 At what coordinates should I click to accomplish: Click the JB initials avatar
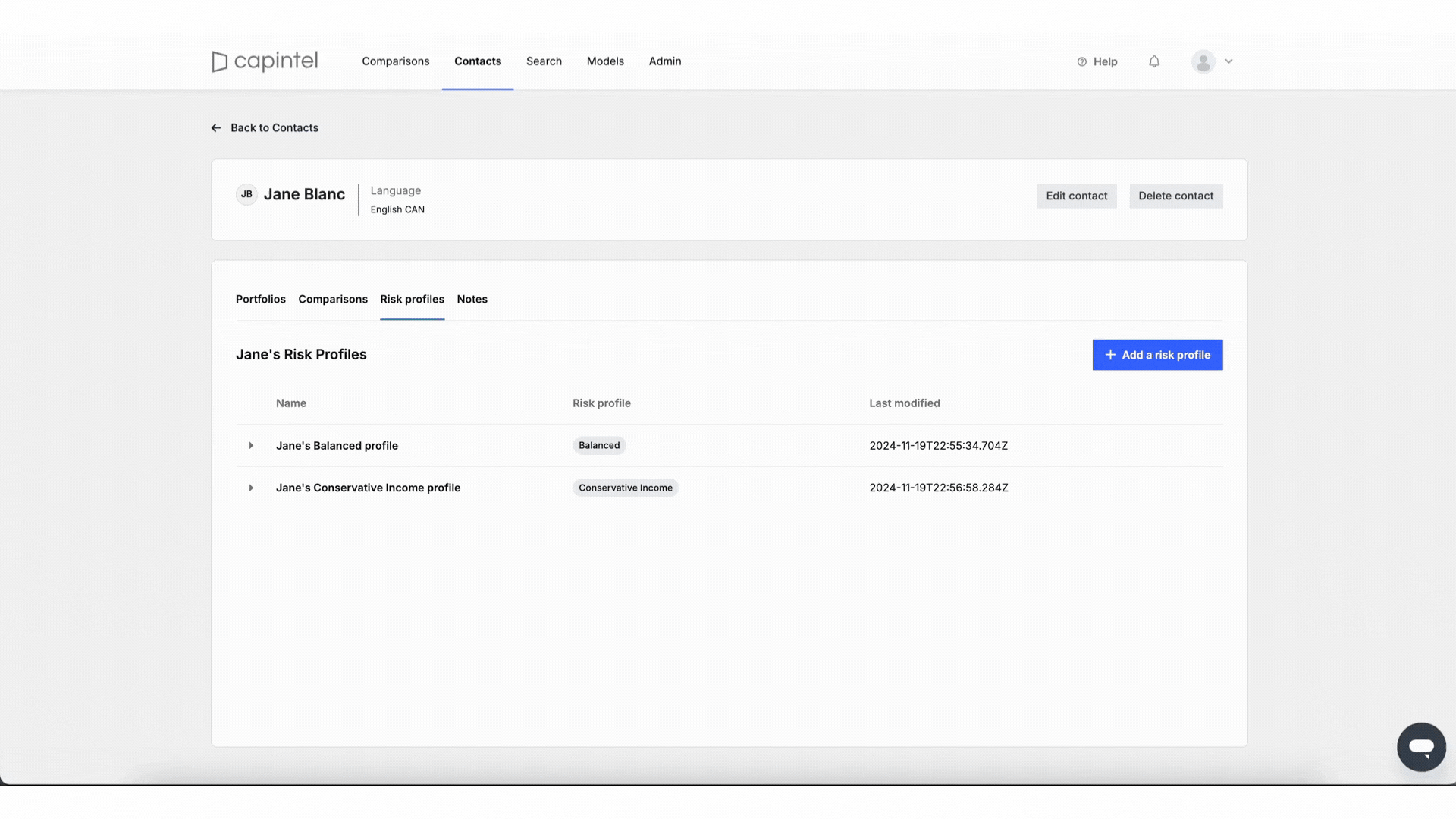coord(246,194)
